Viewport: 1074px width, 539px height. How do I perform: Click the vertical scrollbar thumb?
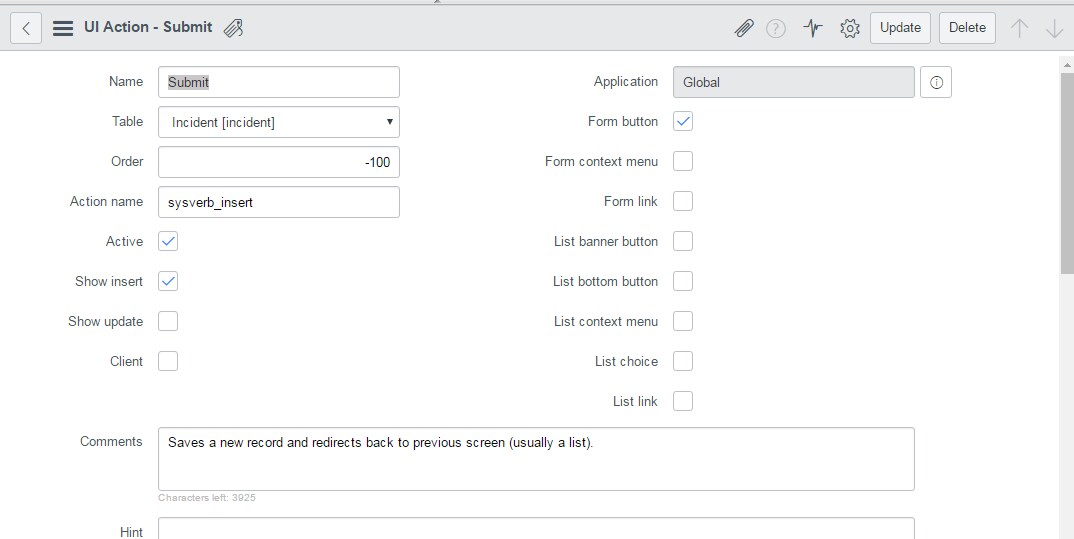1067,173
